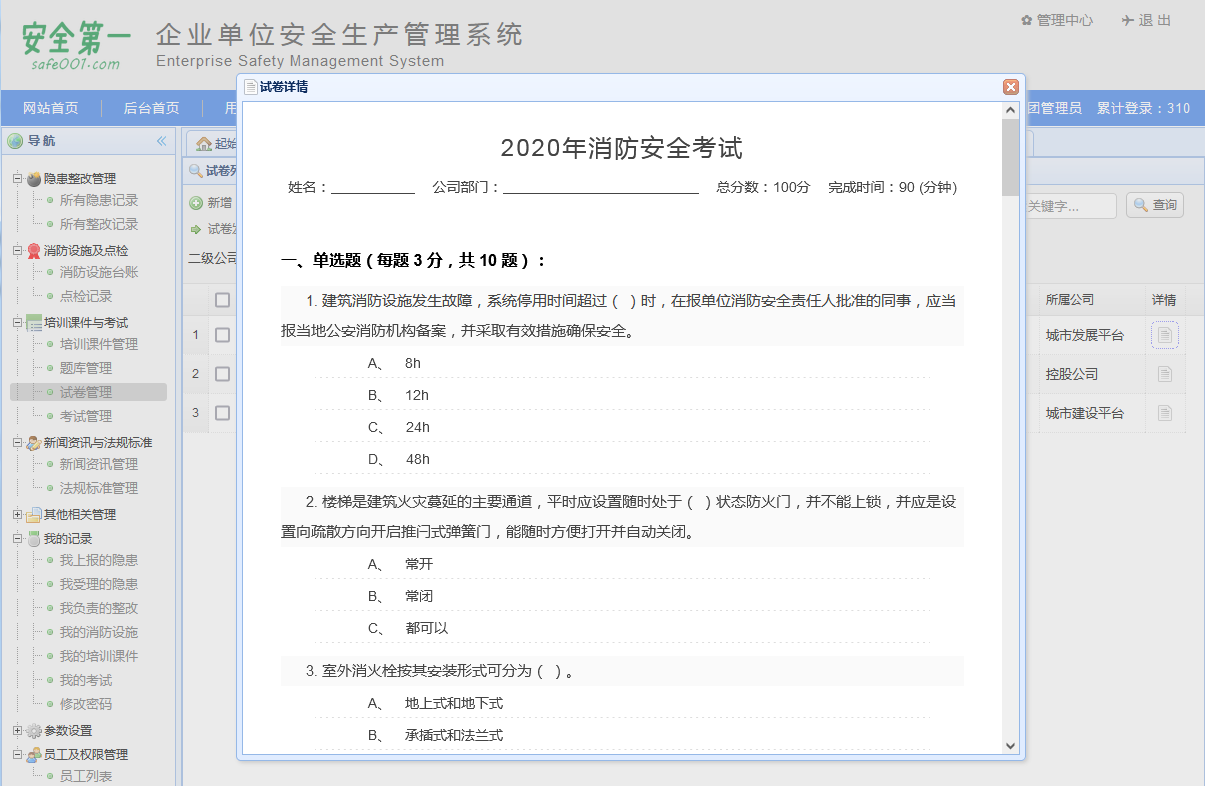The image size is (1205, 786).
Task: Check the checkbox for row 2
Action: (x=222, y=374)
